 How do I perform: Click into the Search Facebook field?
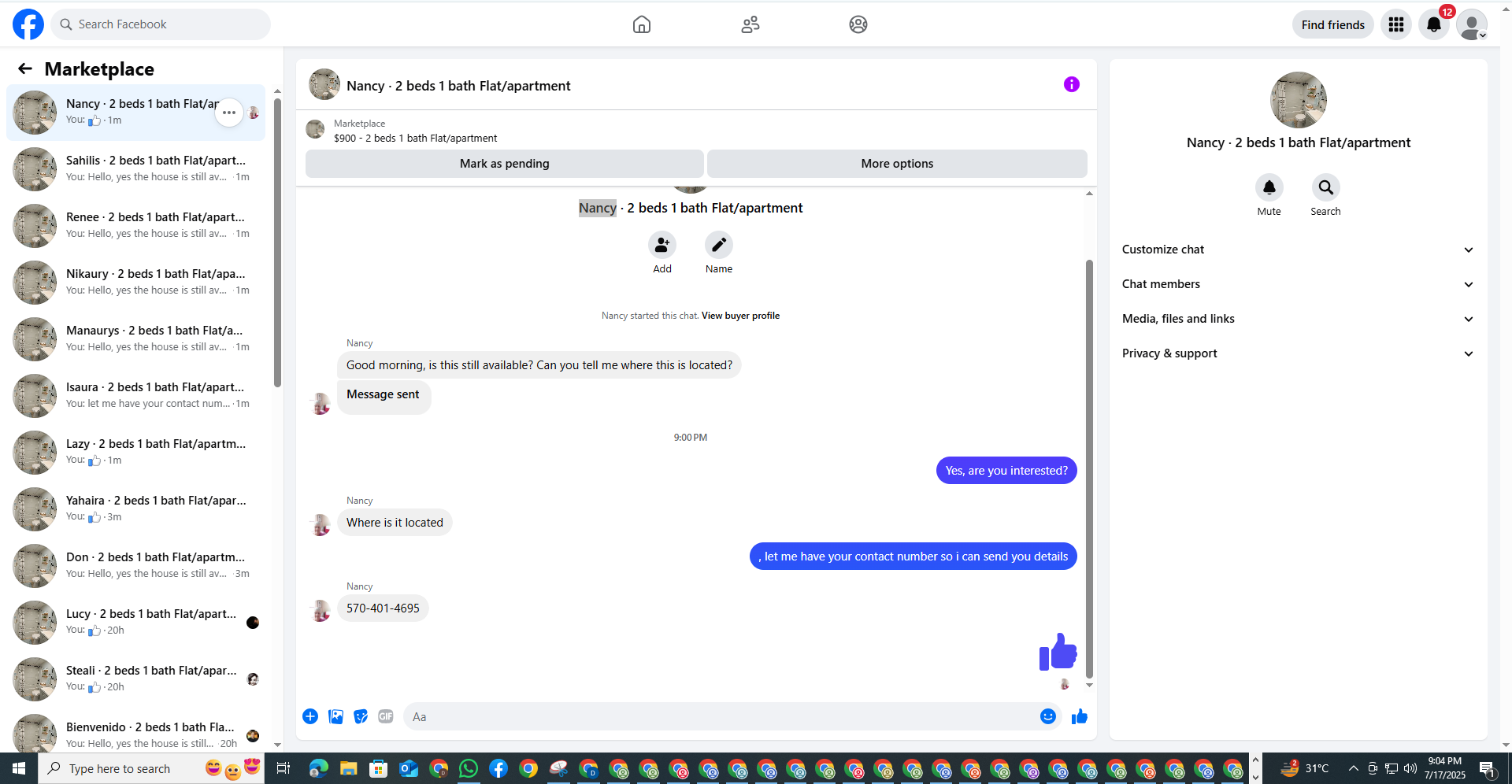click(161, 24)
